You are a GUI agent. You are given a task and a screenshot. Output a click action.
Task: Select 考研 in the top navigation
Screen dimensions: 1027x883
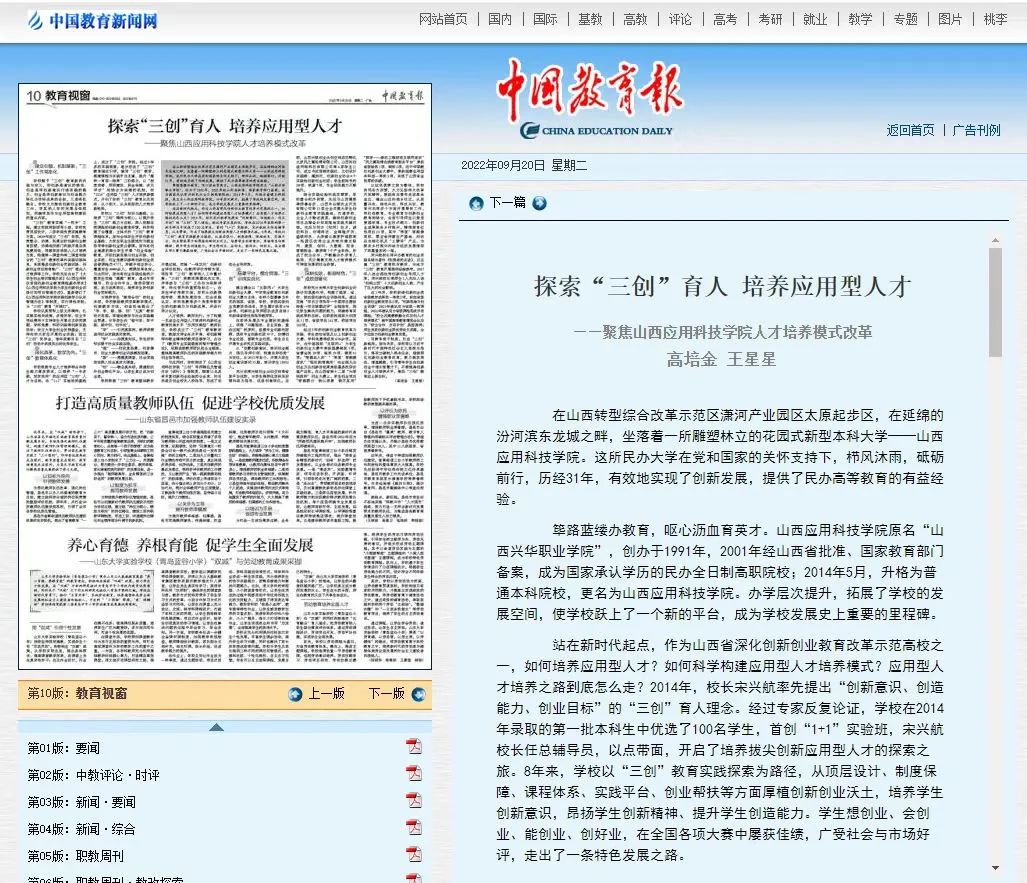pyautogui.click(x=770, y=19)
